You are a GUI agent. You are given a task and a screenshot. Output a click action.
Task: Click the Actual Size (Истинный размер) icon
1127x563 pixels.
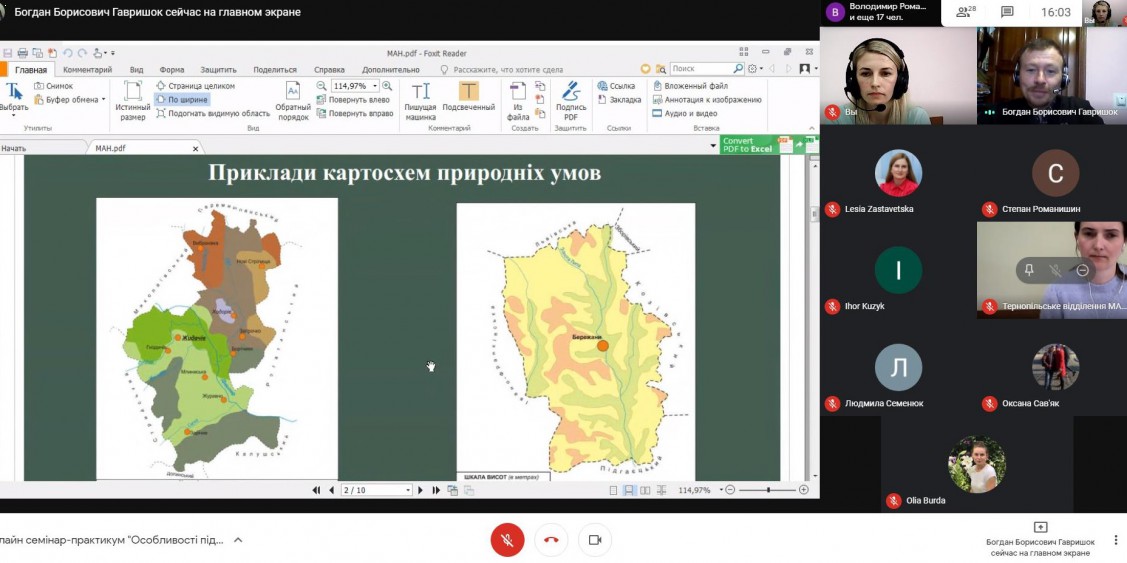tap(132, 99)
